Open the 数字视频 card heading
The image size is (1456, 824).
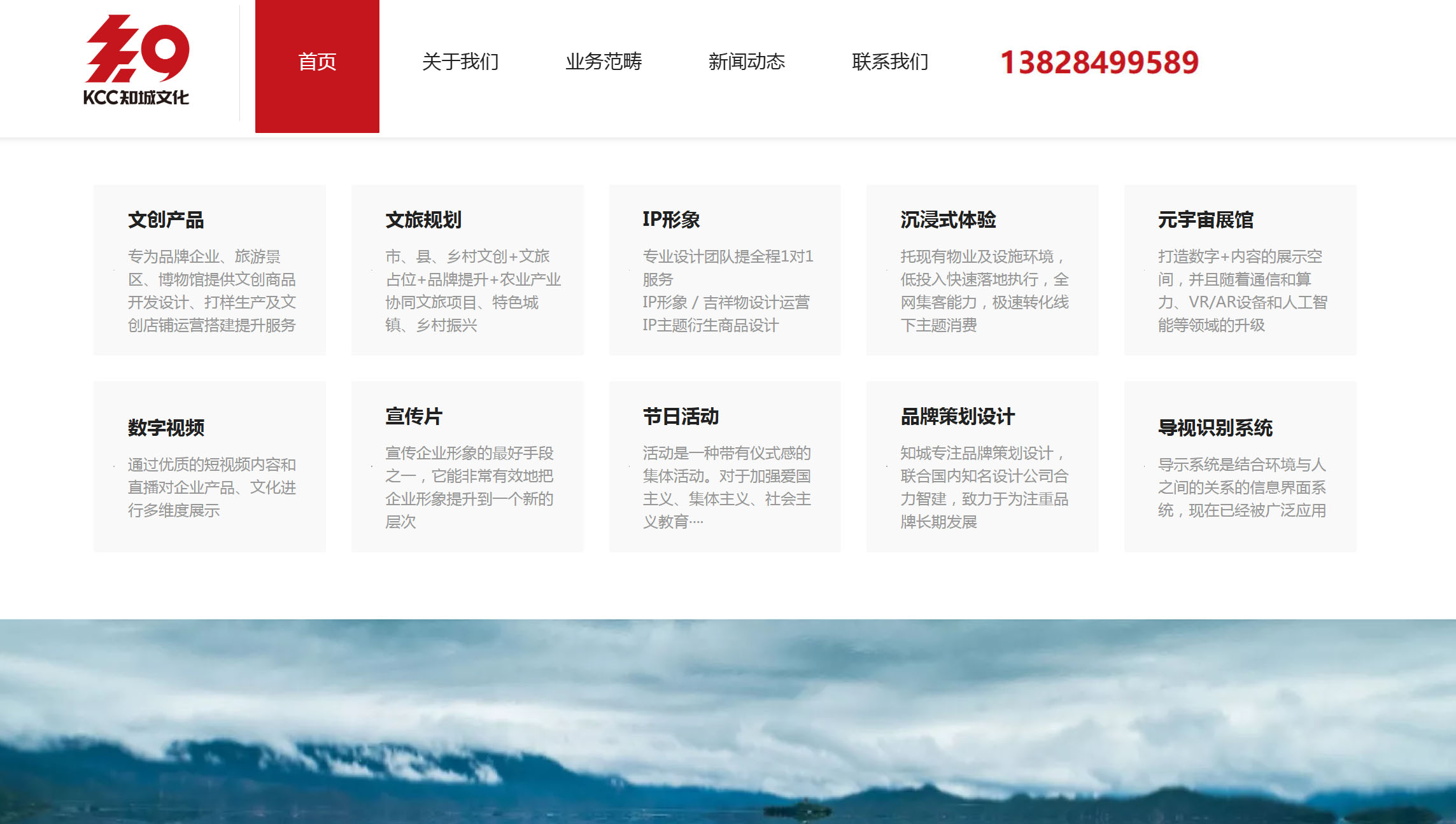click(166, 428)
